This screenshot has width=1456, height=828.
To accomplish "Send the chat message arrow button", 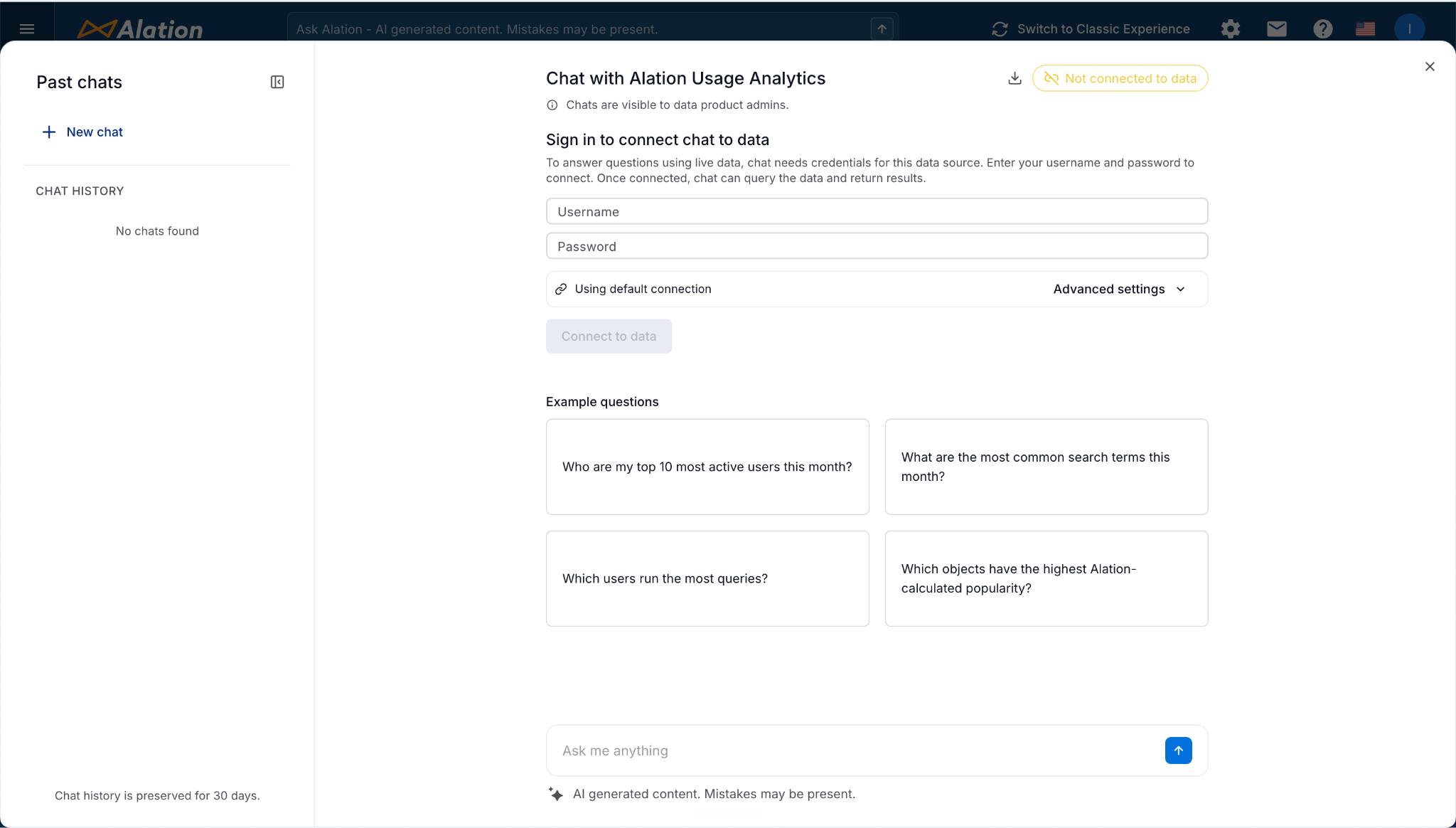I will click(x=1178, y=750).
